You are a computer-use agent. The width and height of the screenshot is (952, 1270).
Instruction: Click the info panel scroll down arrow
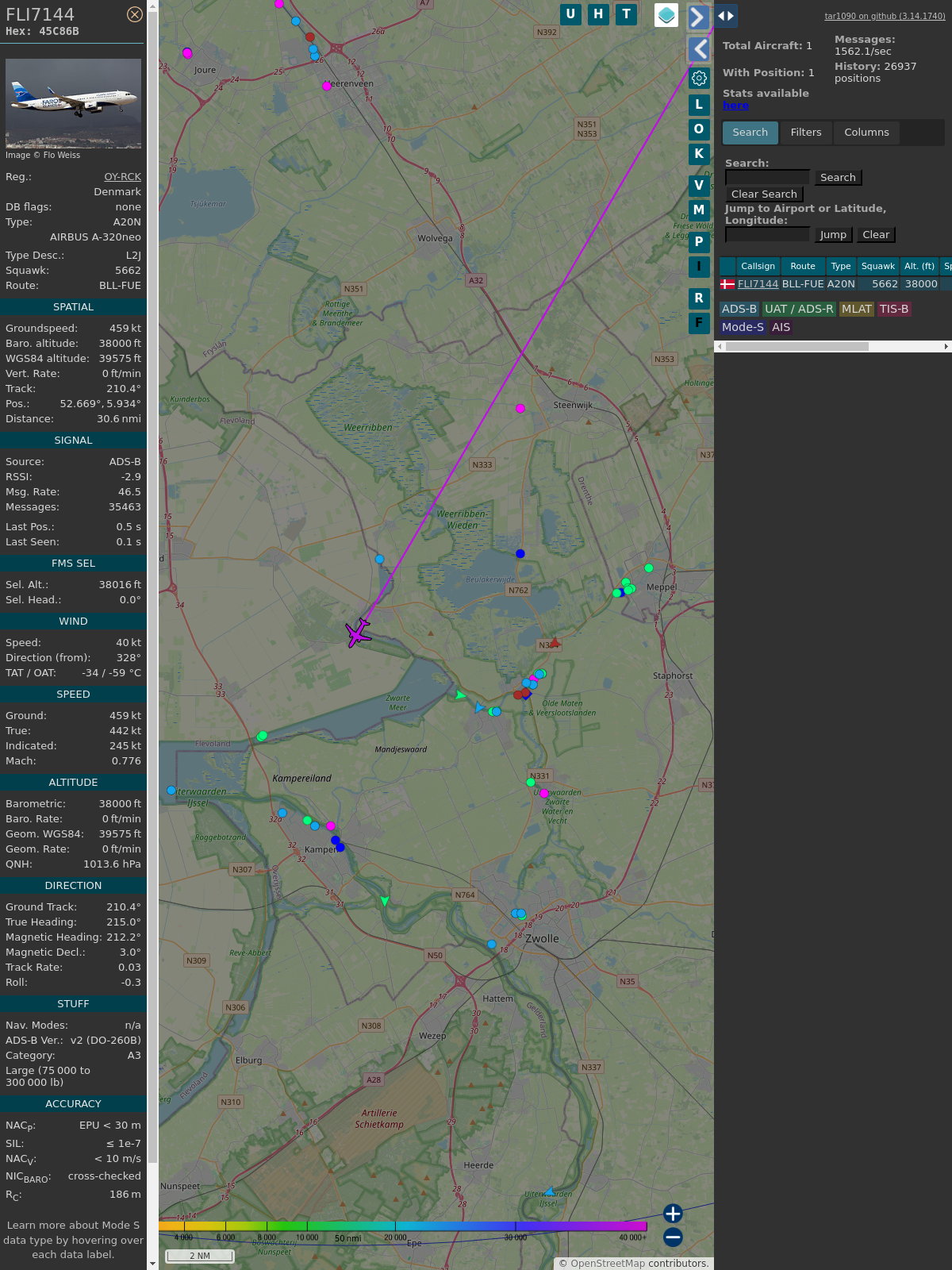click(152, 1264)
